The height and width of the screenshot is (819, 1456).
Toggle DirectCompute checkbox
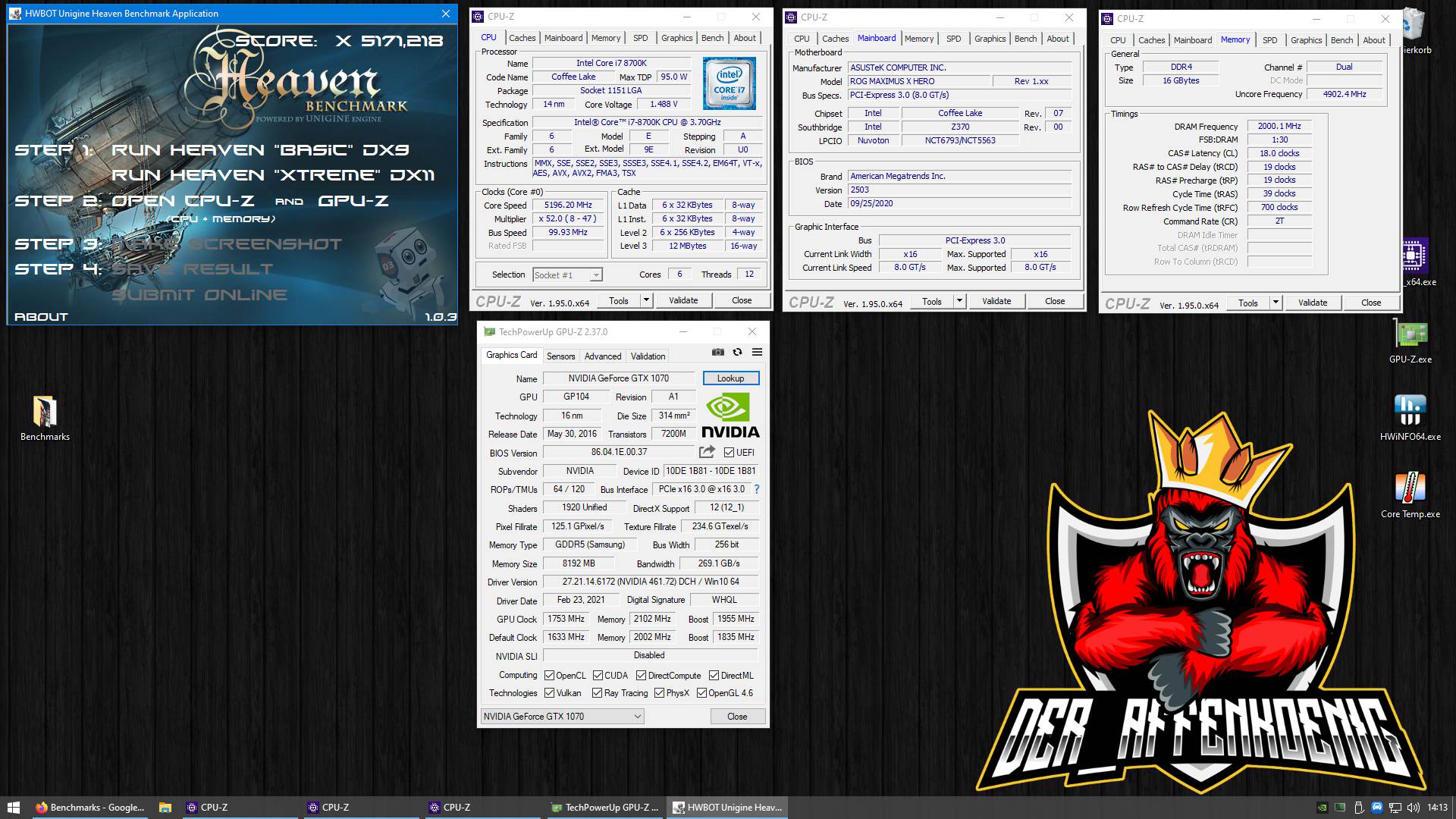[641, 676]
